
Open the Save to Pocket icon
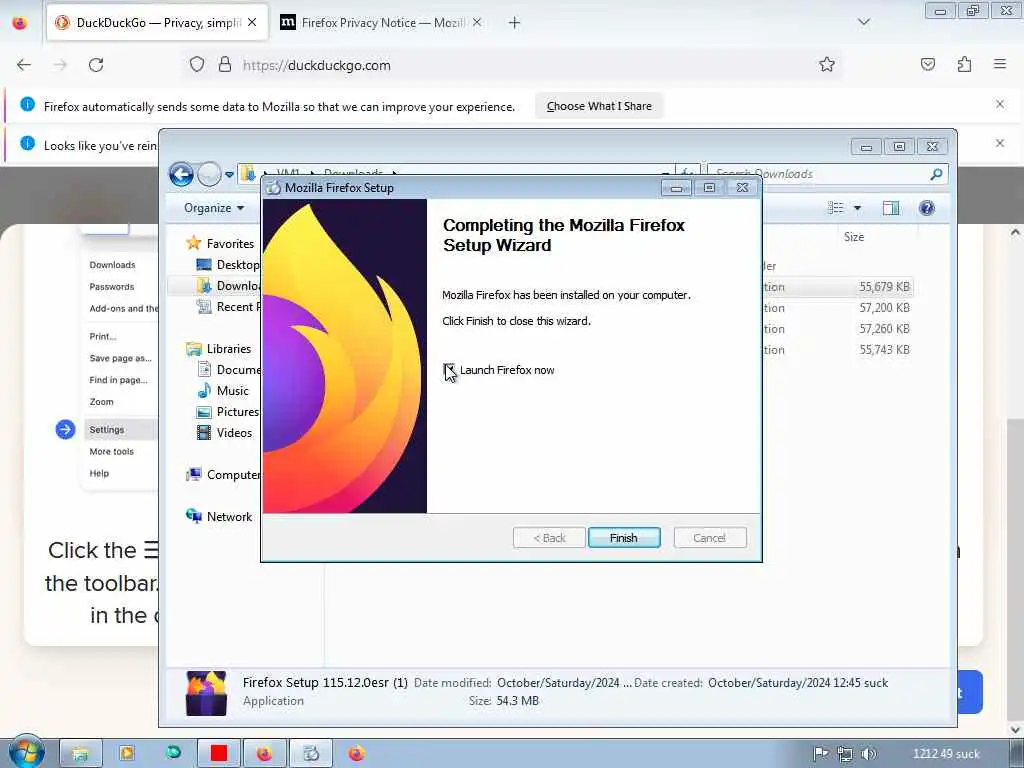point(927,65)
